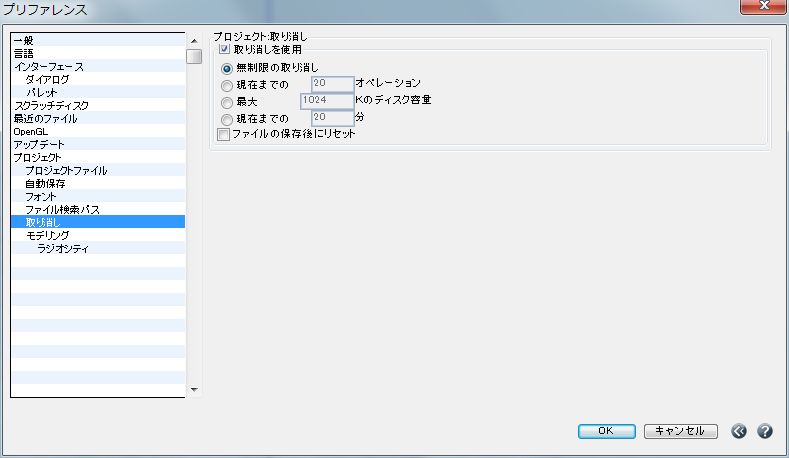Open the スクラッチディスク category
Image resolution: width=789 pixels, height=458 pixels.
click(x=98, y=106)
